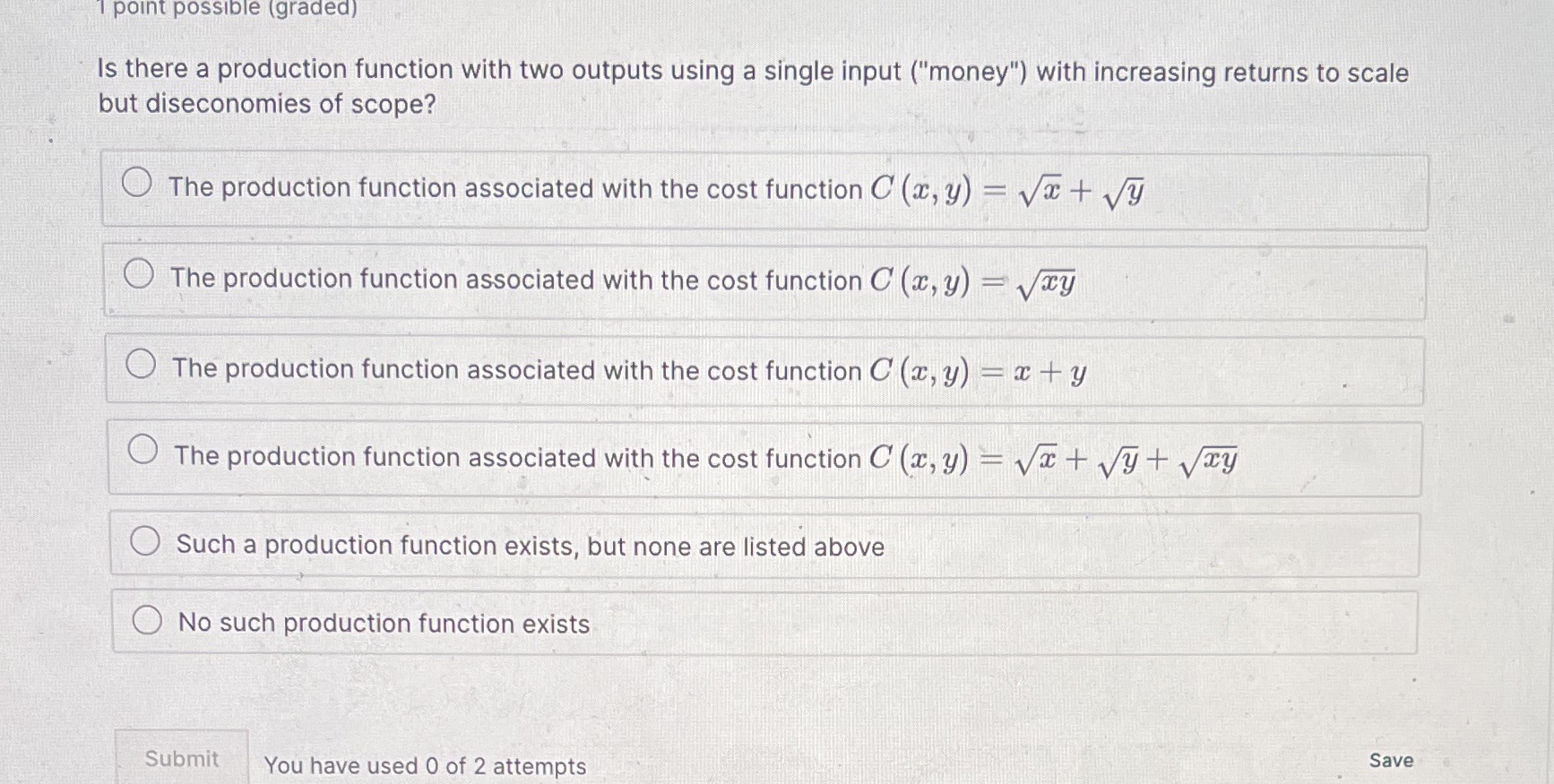This screenshot has height=784, width=1554.
Task: Click the Save link
Action: (x=1390, y=760)
